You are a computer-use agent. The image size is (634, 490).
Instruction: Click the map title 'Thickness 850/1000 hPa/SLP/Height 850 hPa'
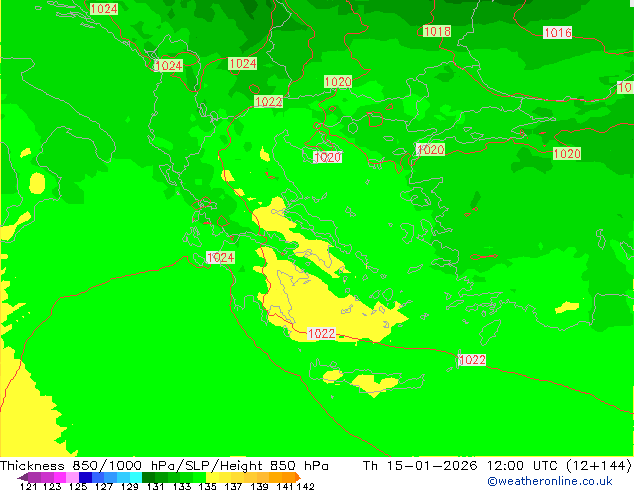tap(164, 465)
